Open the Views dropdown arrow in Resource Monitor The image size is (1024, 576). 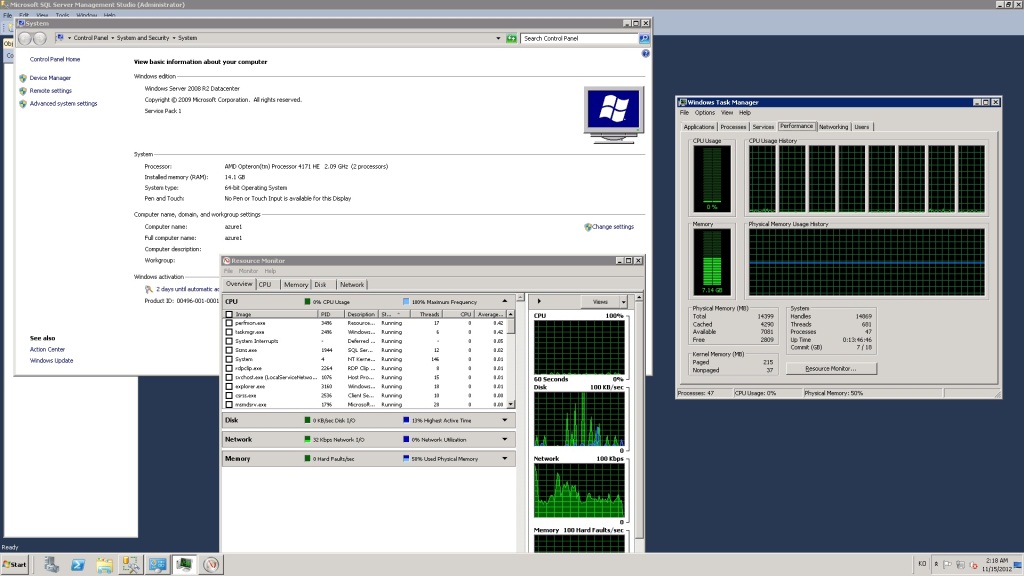(x=624, y=302)
